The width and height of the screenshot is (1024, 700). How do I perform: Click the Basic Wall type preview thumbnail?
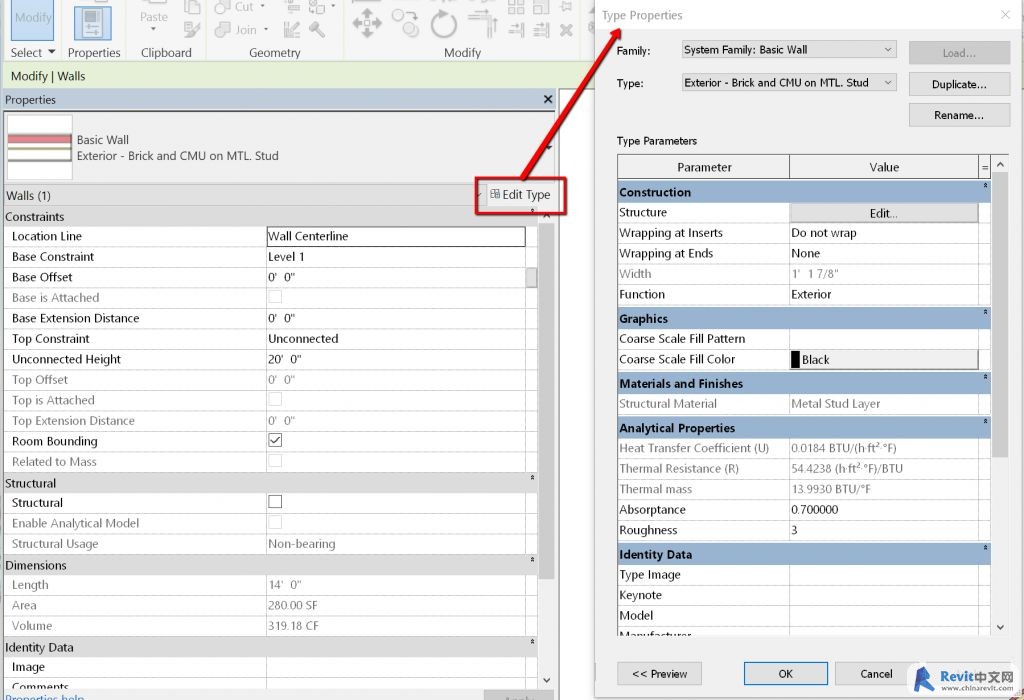39,148
